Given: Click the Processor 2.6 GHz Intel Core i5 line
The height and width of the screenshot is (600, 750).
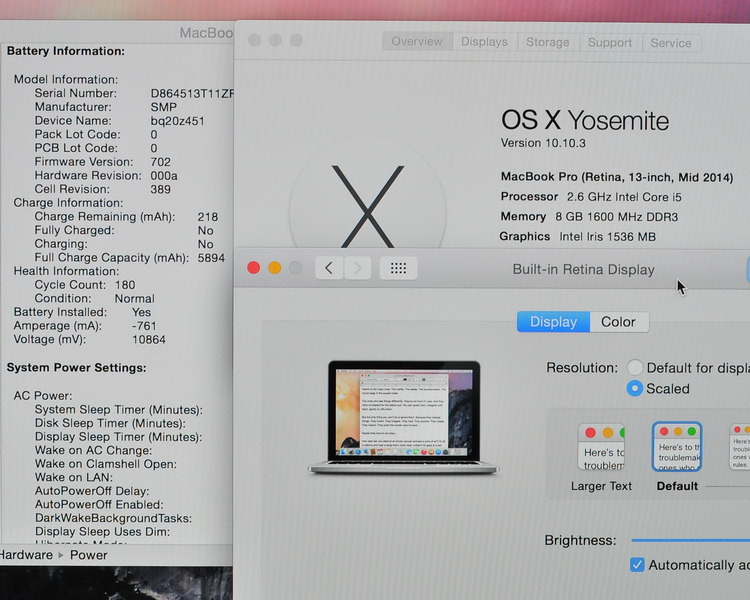Looking at the screenshot, I should (x=591, y=197).
